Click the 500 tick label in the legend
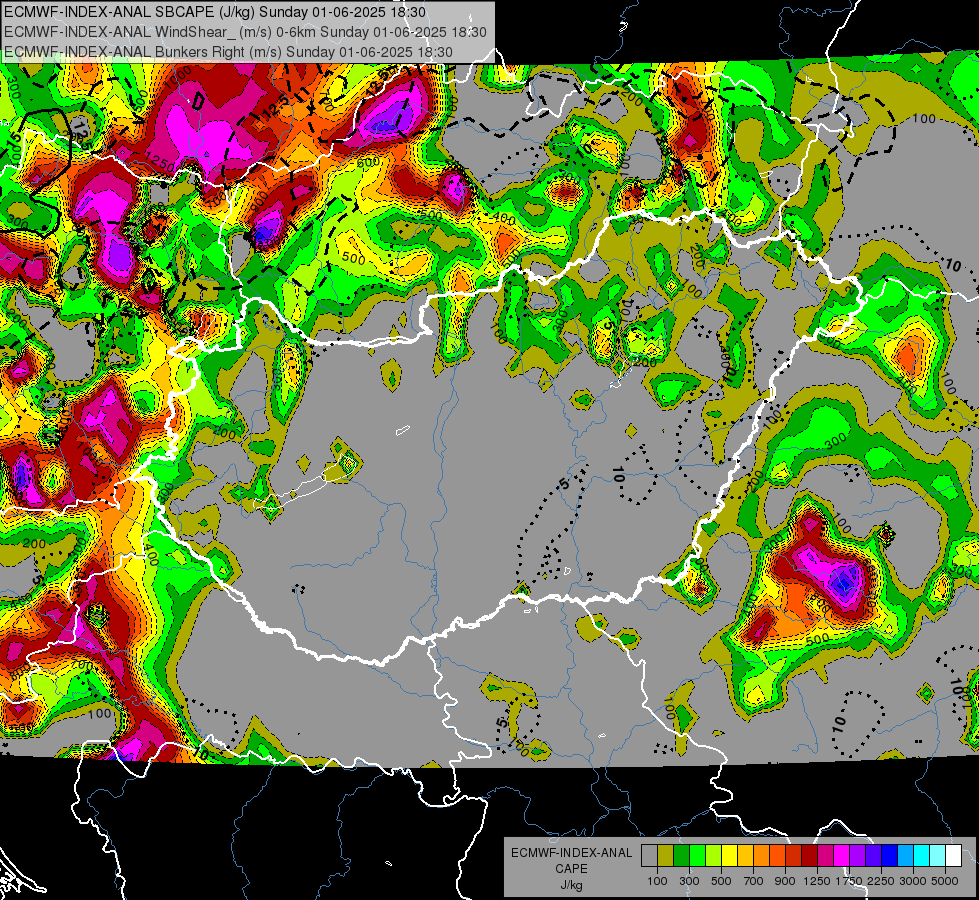Image resolution: width=979 pixels, height=900 pixels. (721, 881)
